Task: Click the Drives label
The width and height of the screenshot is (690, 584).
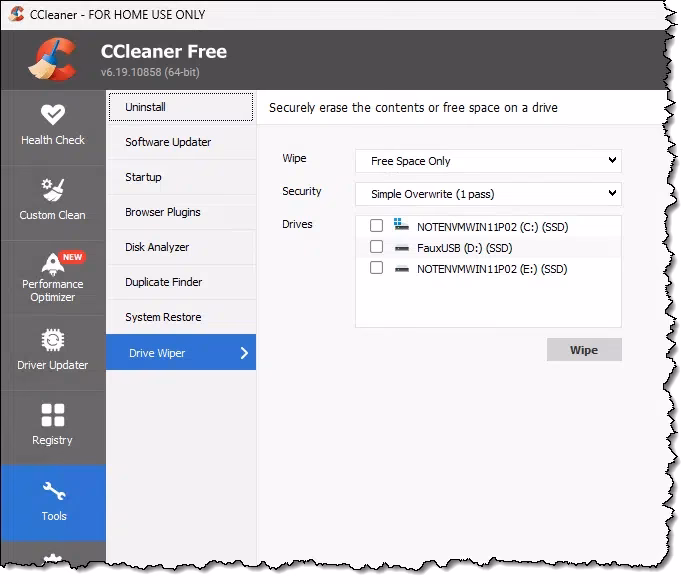Action: (297, 224)
